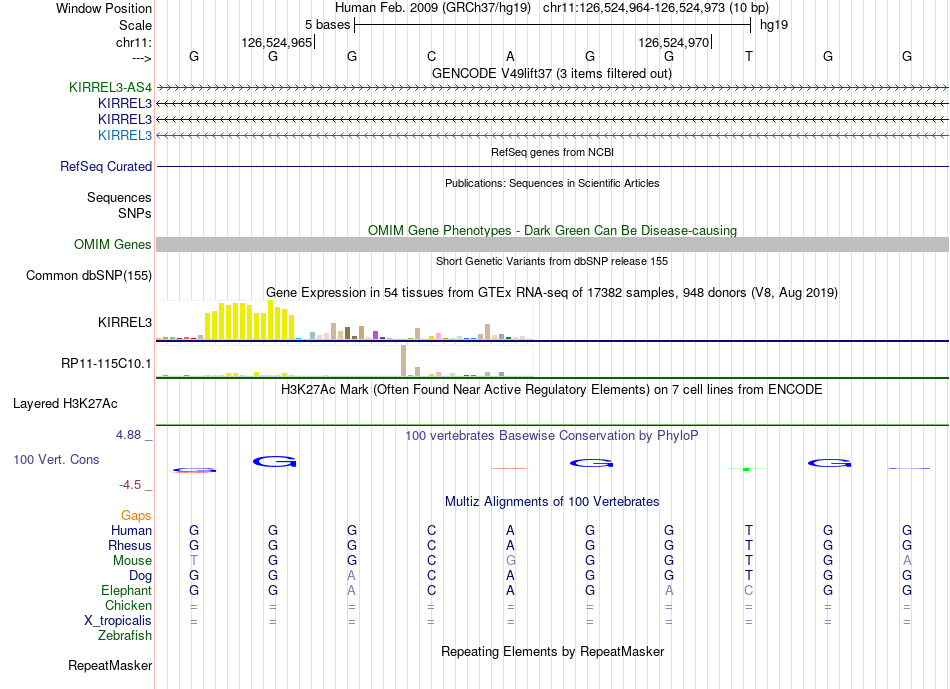
Task: Select the 100 Vert. Cons label
Action: point(56,459)
